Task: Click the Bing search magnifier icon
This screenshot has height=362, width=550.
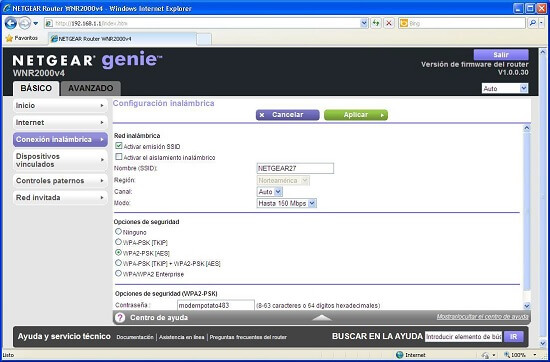Action: pos(532,24)
